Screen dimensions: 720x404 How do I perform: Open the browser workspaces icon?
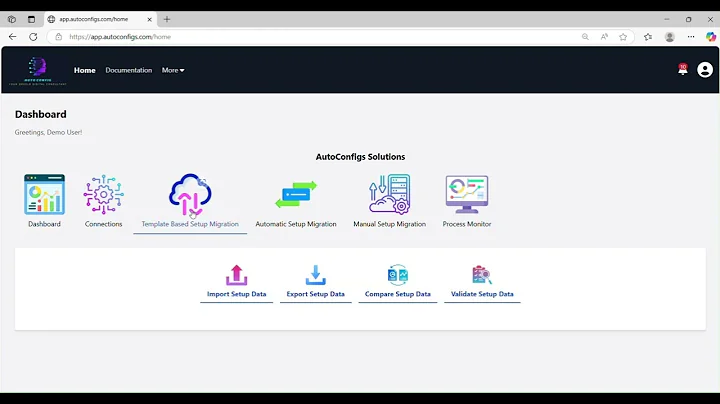[x=12, y=19]
